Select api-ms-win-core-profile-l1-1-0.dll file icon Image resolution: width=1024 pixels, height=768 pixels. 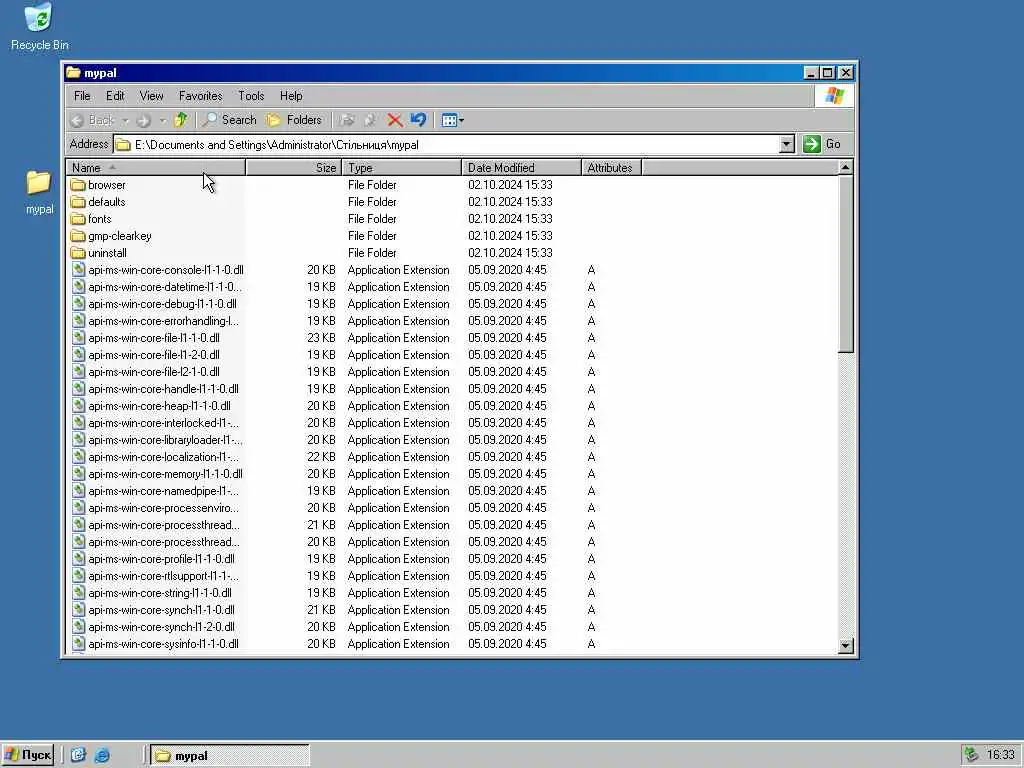coord(78,558)
